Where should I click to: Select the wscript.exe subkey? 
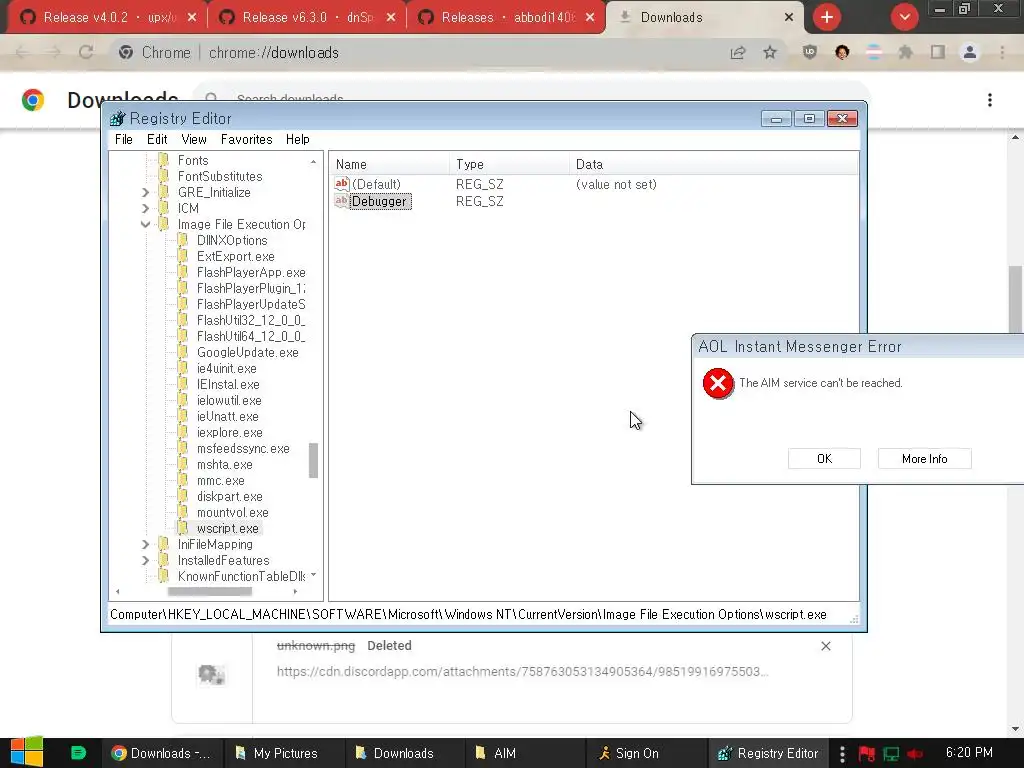228,528
